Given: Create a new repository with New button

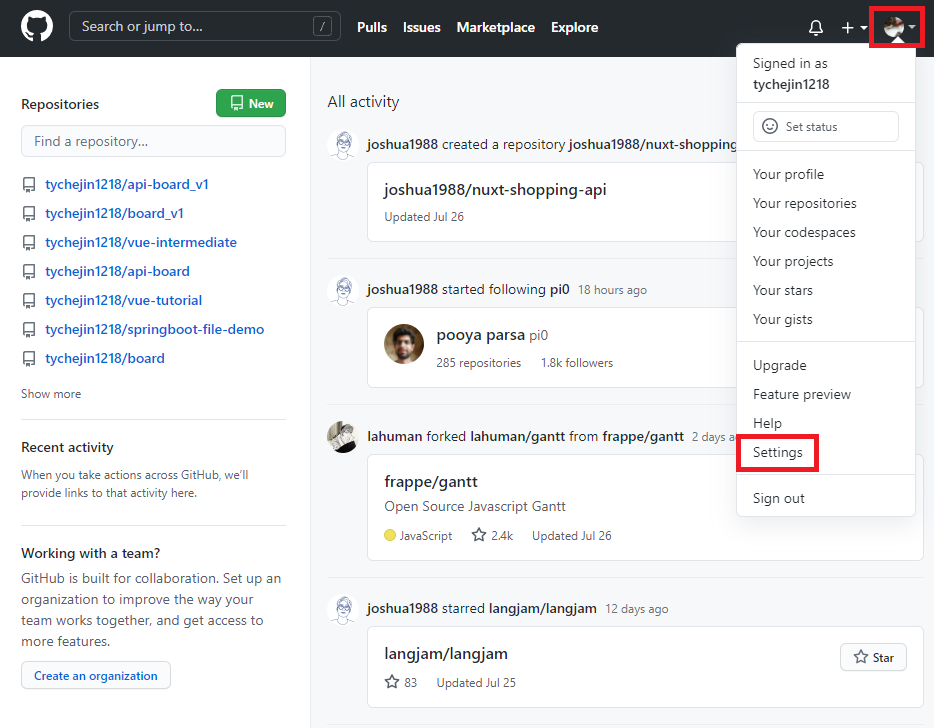Looking at the screenshot, I should tap(251, 103).
